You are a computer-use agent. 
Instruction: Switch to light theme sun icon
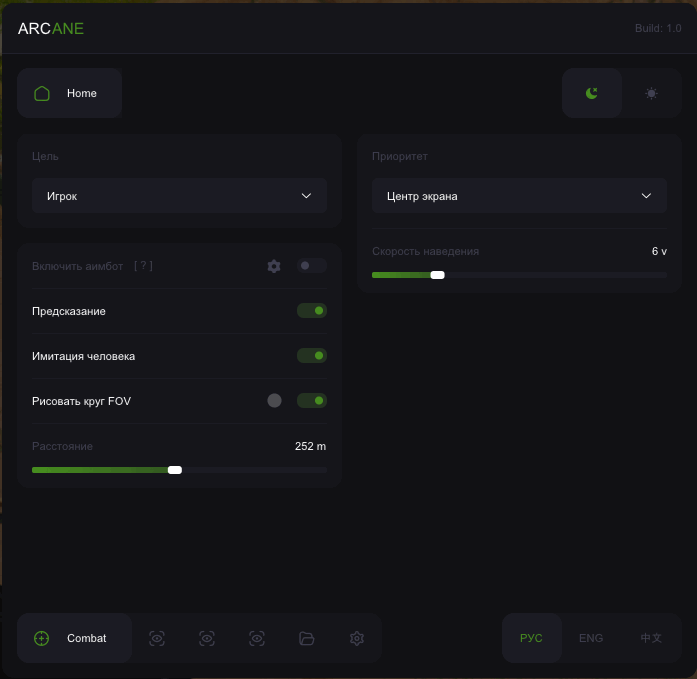pyautogui.click(x=651, y=93)
